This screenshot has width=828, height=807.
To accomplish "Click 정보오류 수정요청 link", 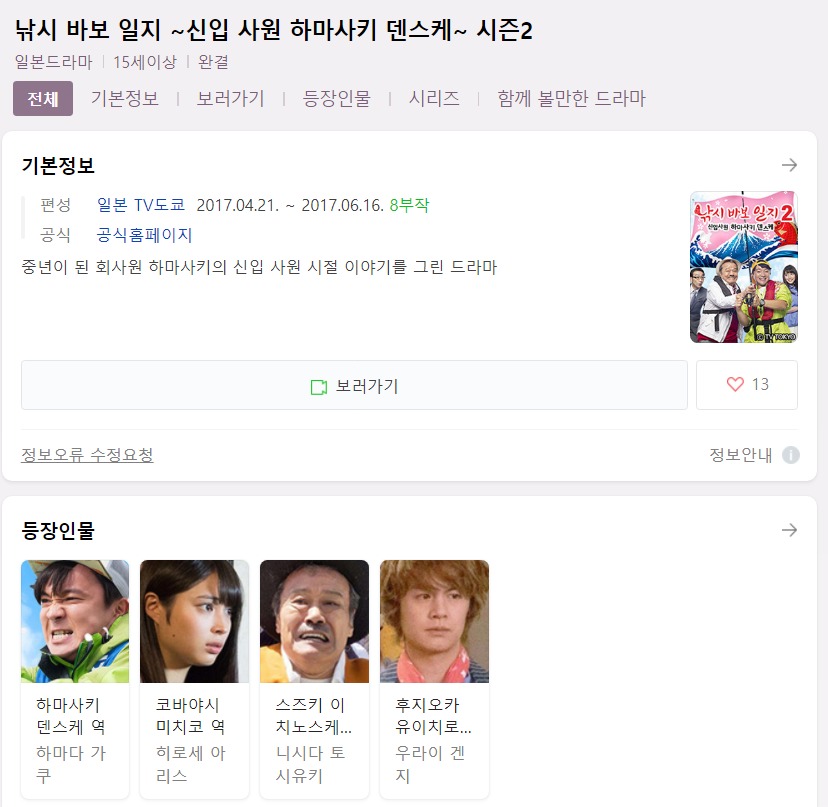I will [x=87, y=455].
